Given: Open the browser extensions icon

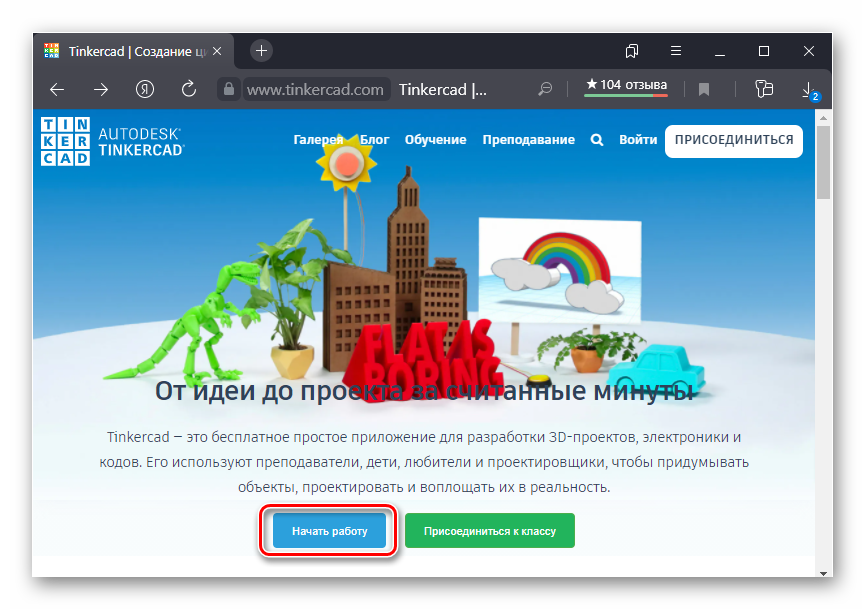Looking at the screenshot, I should pos(764,89).
